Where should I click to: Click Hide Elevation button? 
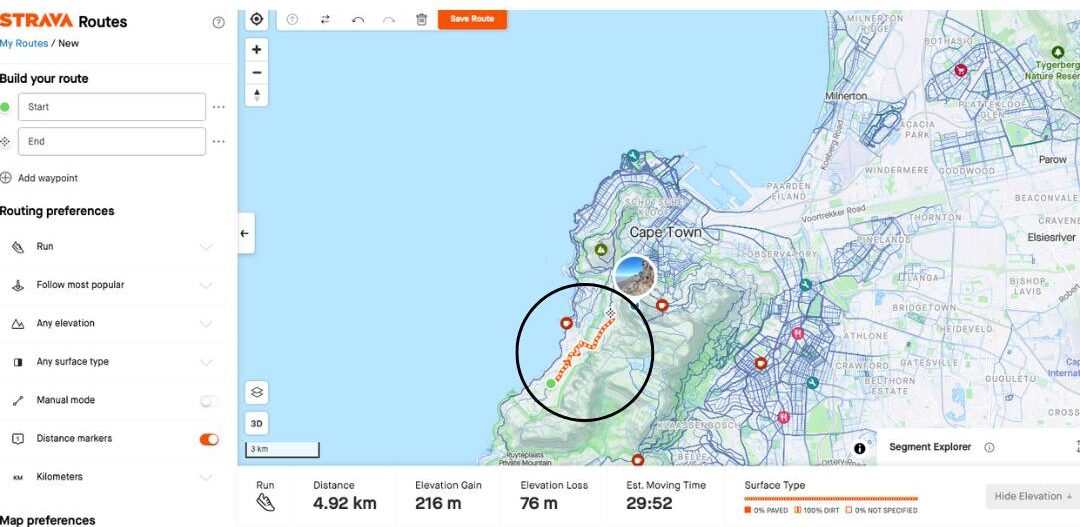1032,496
